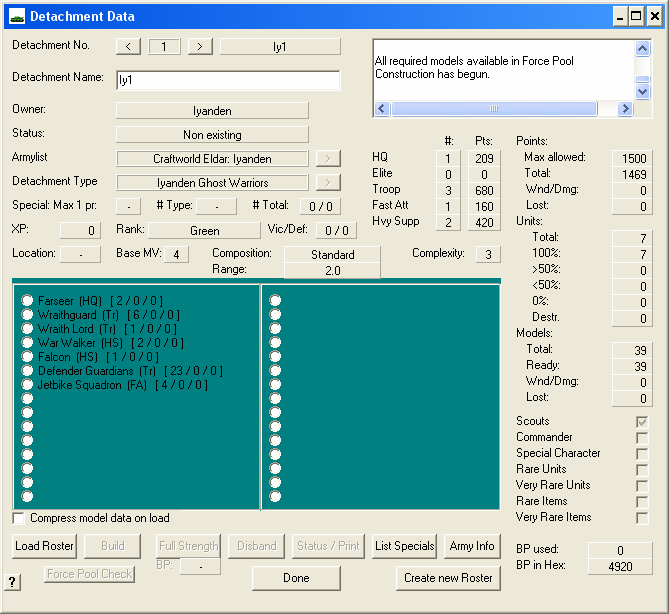Screen dimensions: 669x614
Task: Click the Non existing status field
Action: tap(212, 135)
